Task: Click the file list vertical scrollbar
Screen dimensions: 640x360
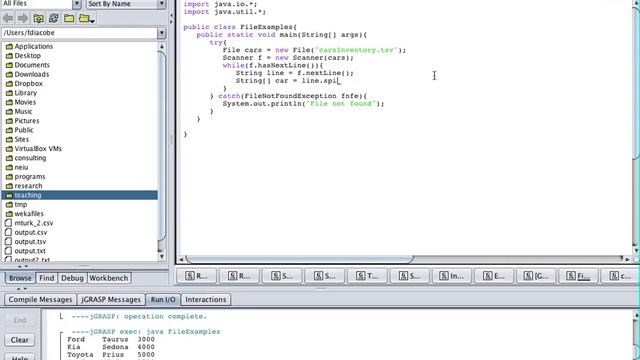Action: coord(162,147)
